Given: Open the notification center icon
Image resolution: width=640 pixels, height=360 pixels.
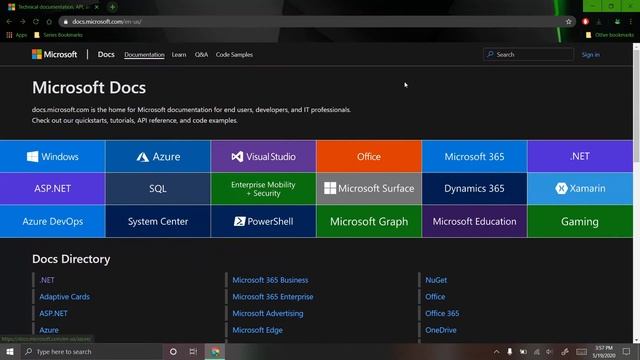Looking at the screenshot, I should pyautogui.click(x=627, y=351).
